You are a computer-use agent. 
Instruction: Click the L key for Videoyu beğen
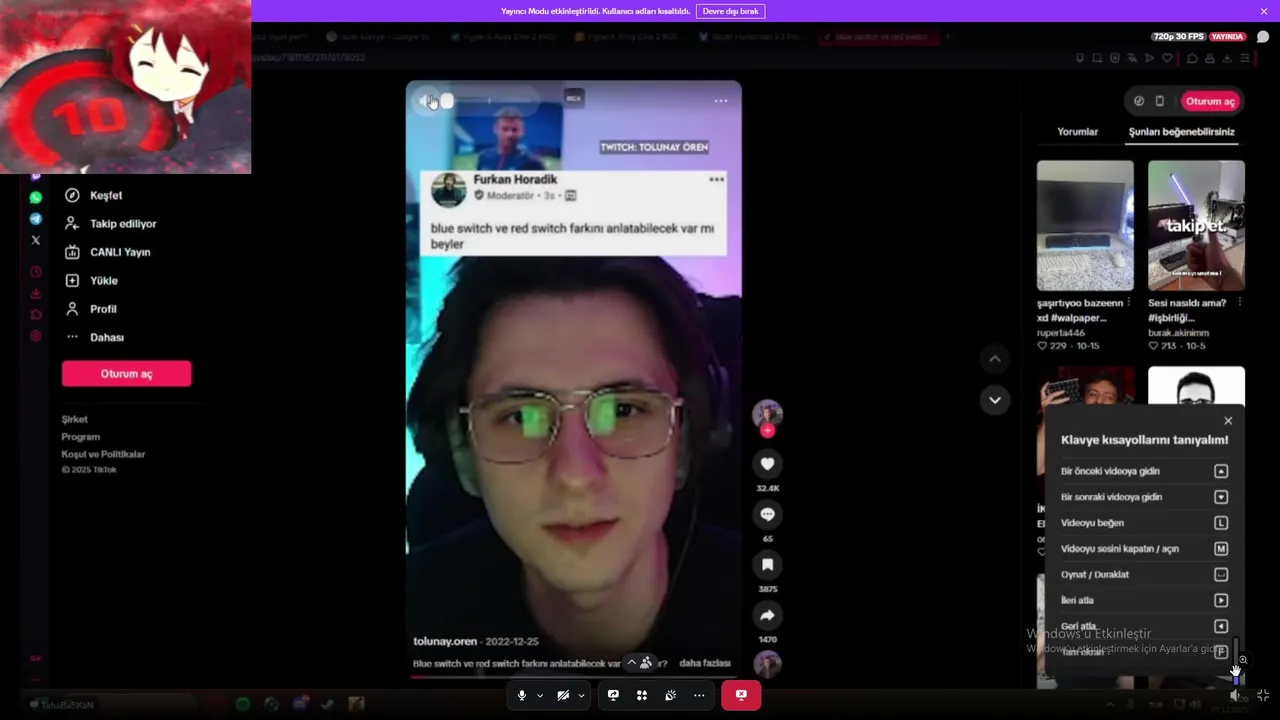click(x=1221, y=523)
